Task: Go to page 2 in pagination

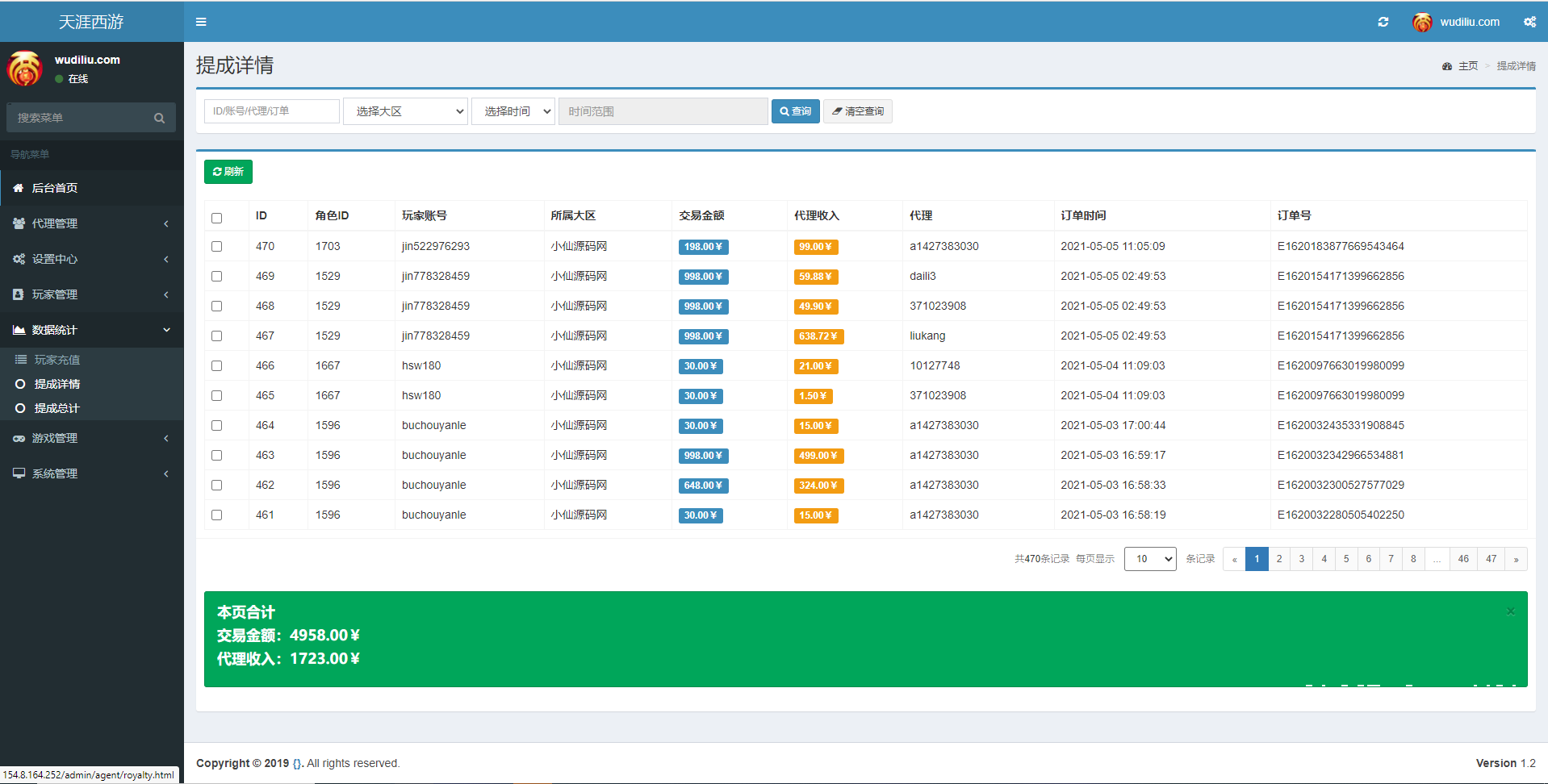Action: (1279, 559)
